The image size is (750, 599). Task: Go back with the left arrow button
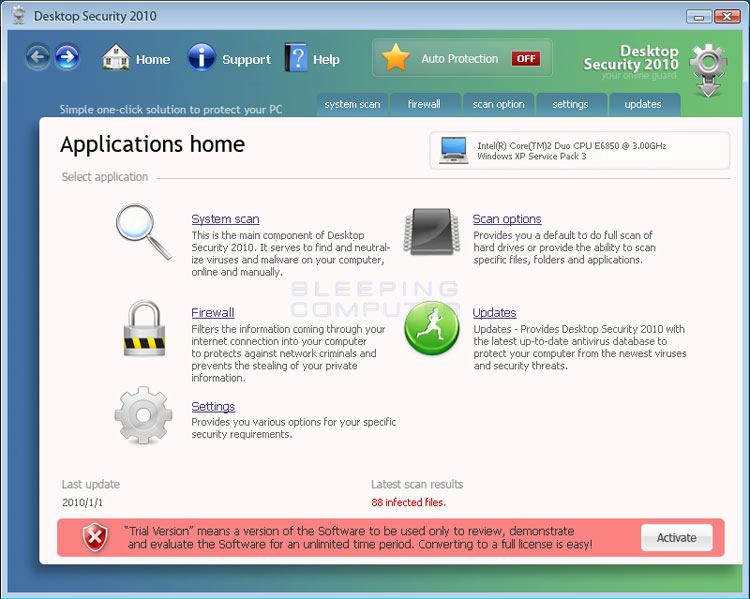(x=39, y=58)
